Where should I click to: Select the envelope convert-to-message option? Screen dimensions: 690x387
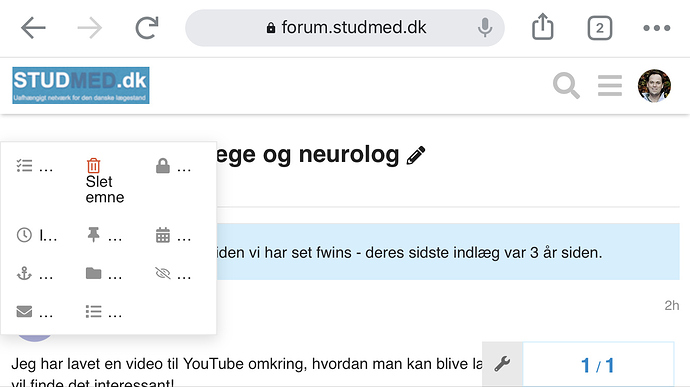[34, 312]
